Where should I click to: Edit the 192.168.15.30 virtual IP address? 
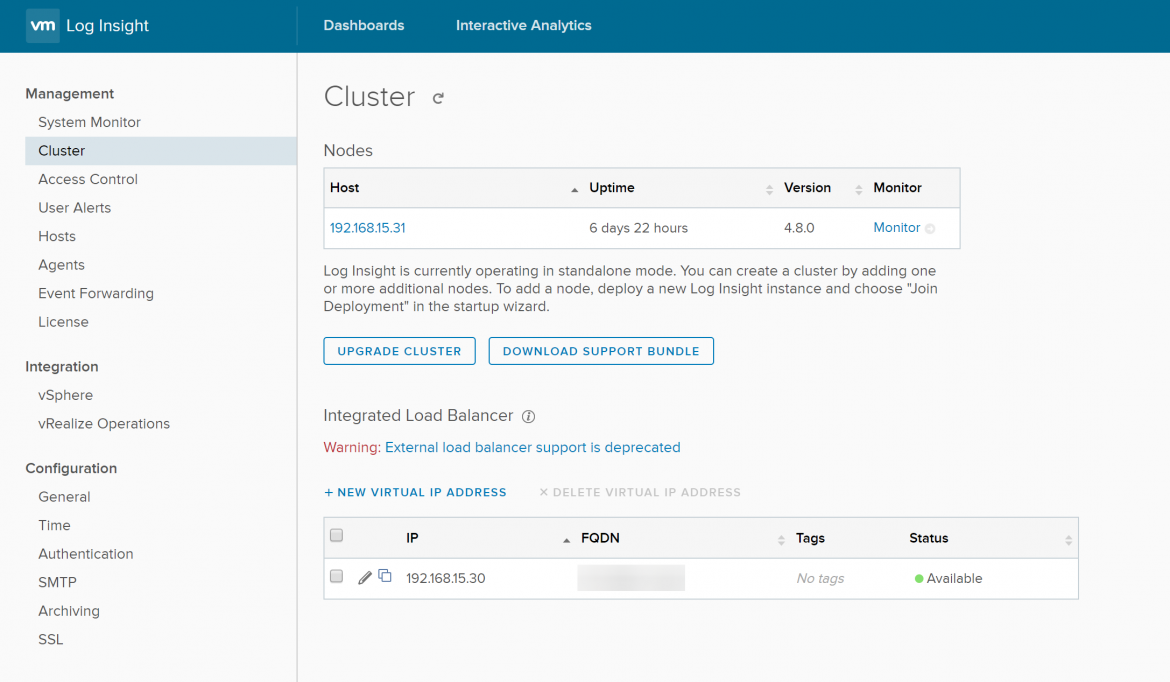coord(364,577)
